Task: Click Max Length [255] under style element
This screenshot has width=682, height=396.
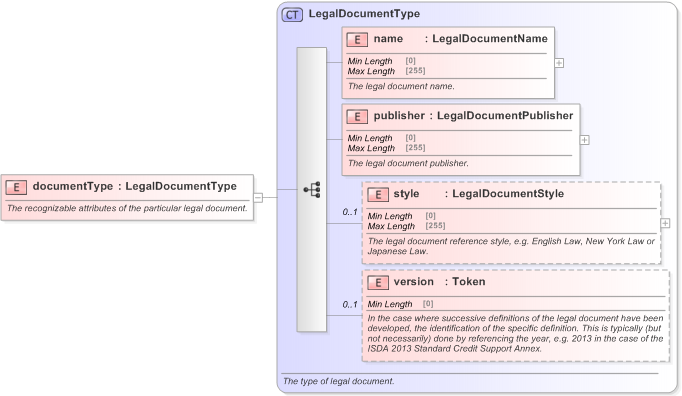Action: click(406, 226)
